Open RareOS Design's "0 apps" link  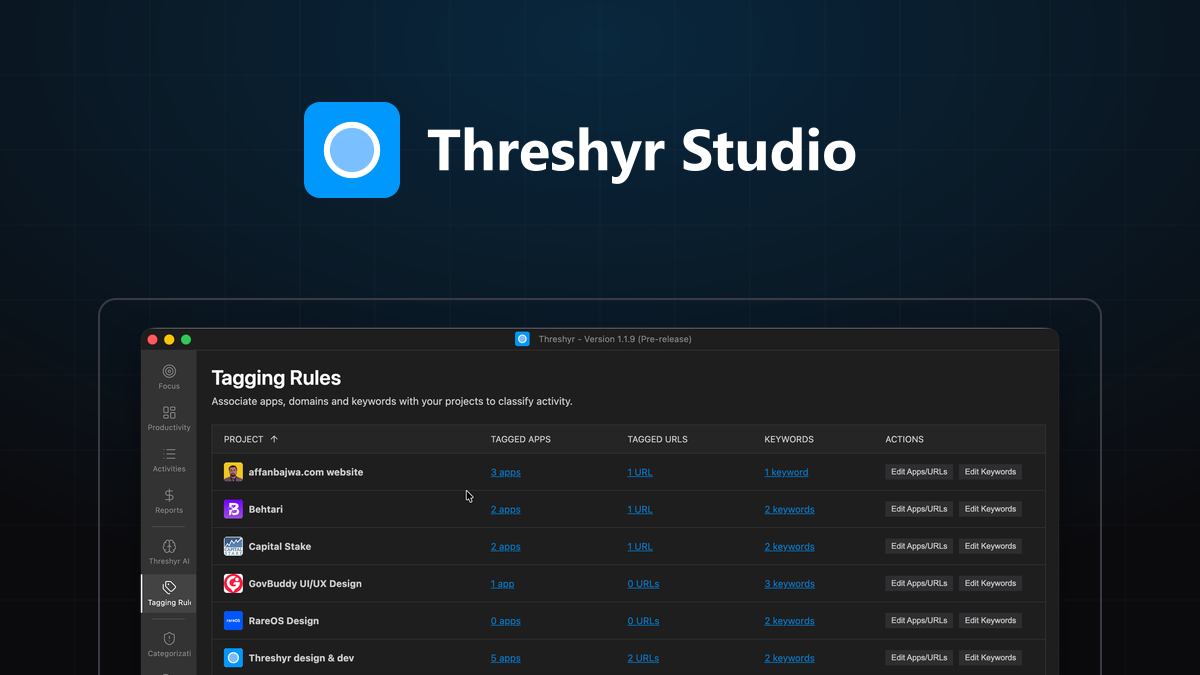pyautogui.click(x=505, y=621)
